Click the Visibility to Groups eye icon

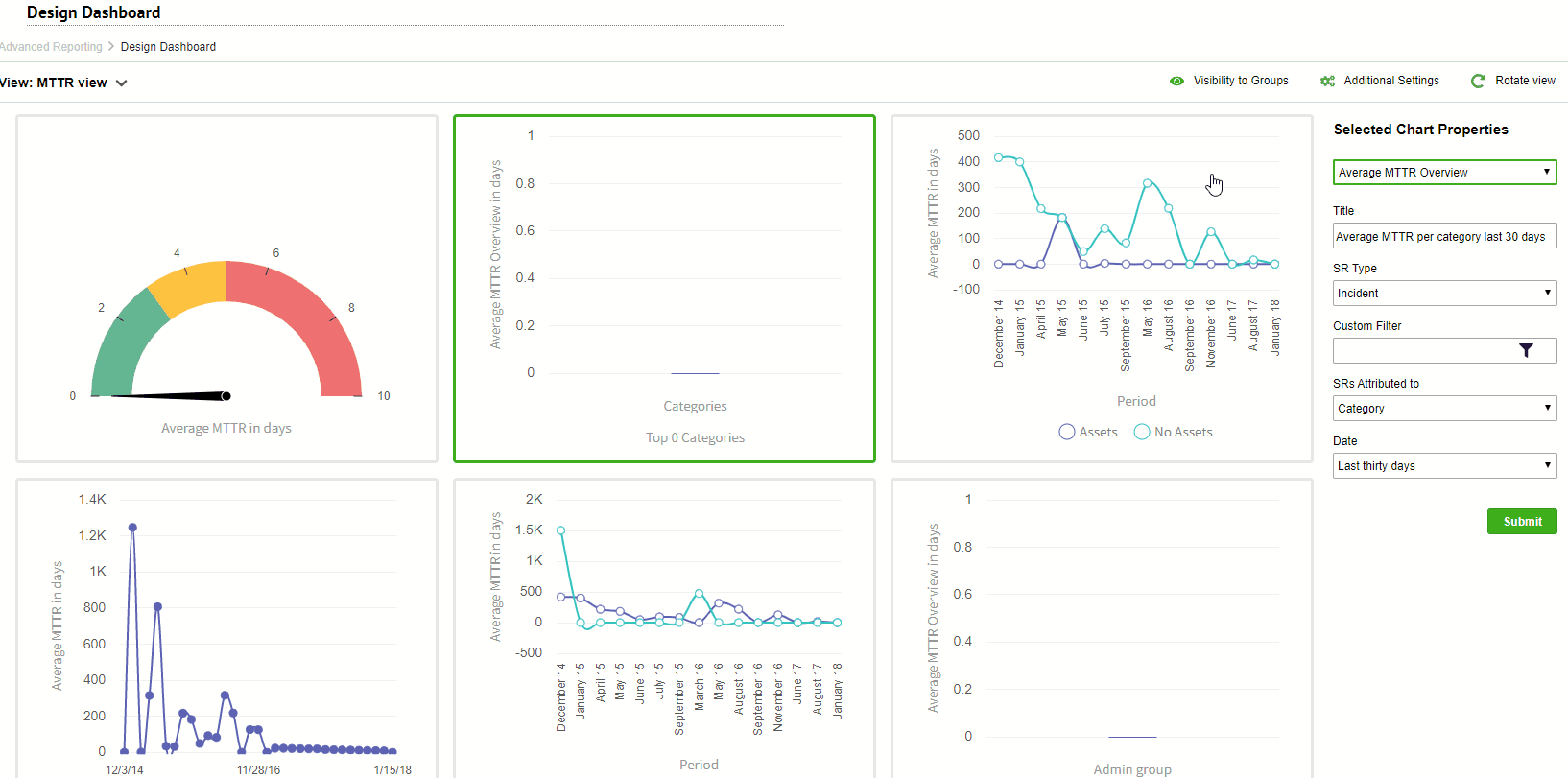(x=1176, y=82)
